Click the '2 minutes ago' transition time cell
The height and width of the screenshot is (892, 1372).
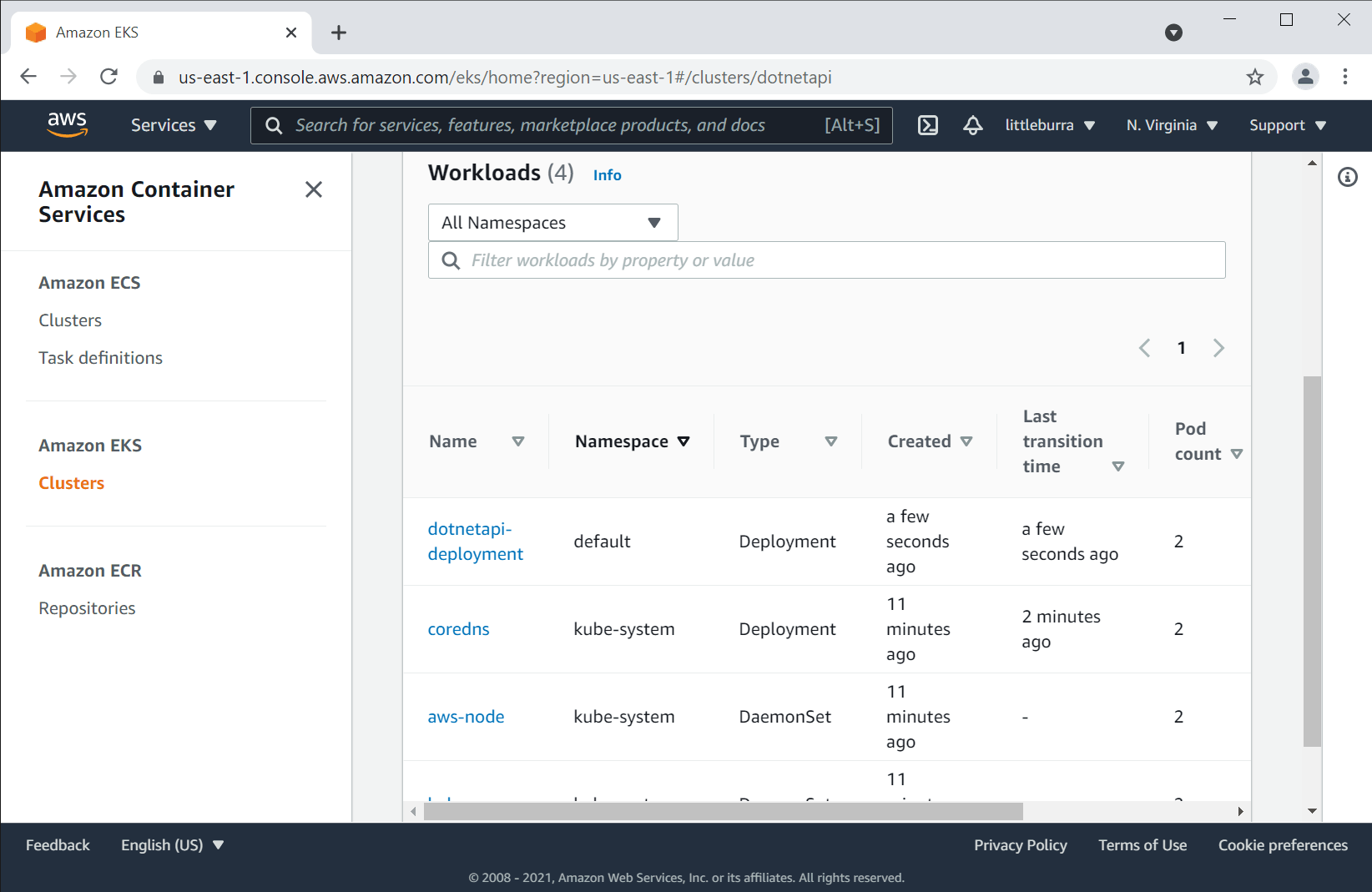tap(1062, 629)
